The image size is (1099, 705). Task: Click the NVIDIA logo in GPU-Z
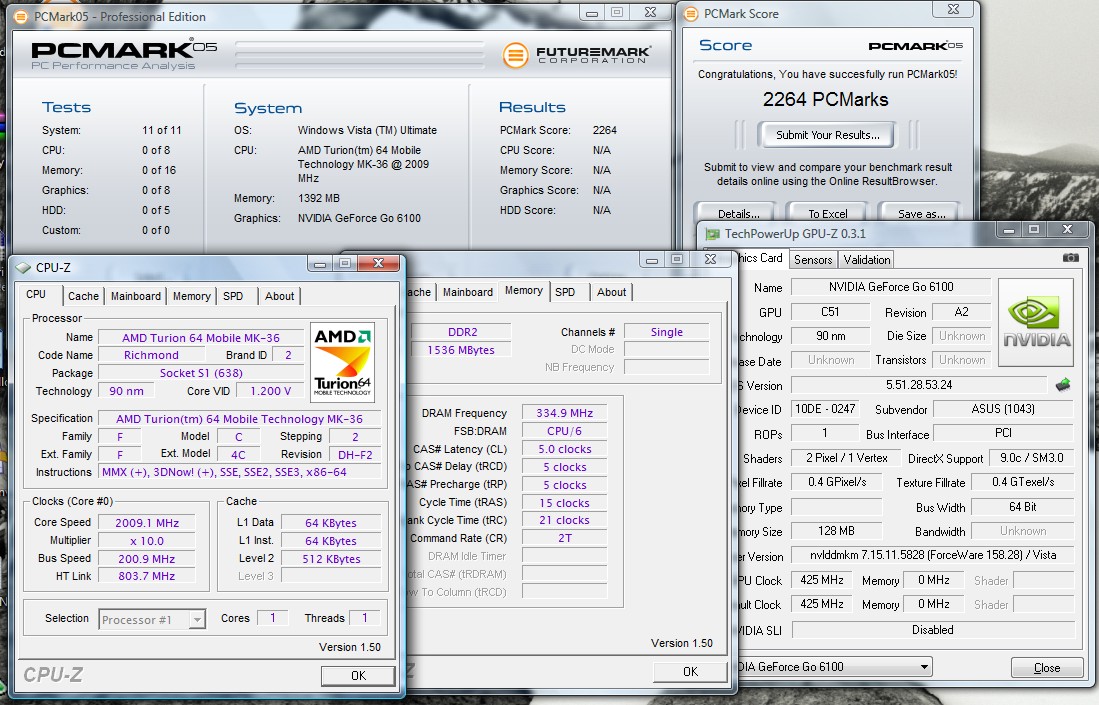1036,323
